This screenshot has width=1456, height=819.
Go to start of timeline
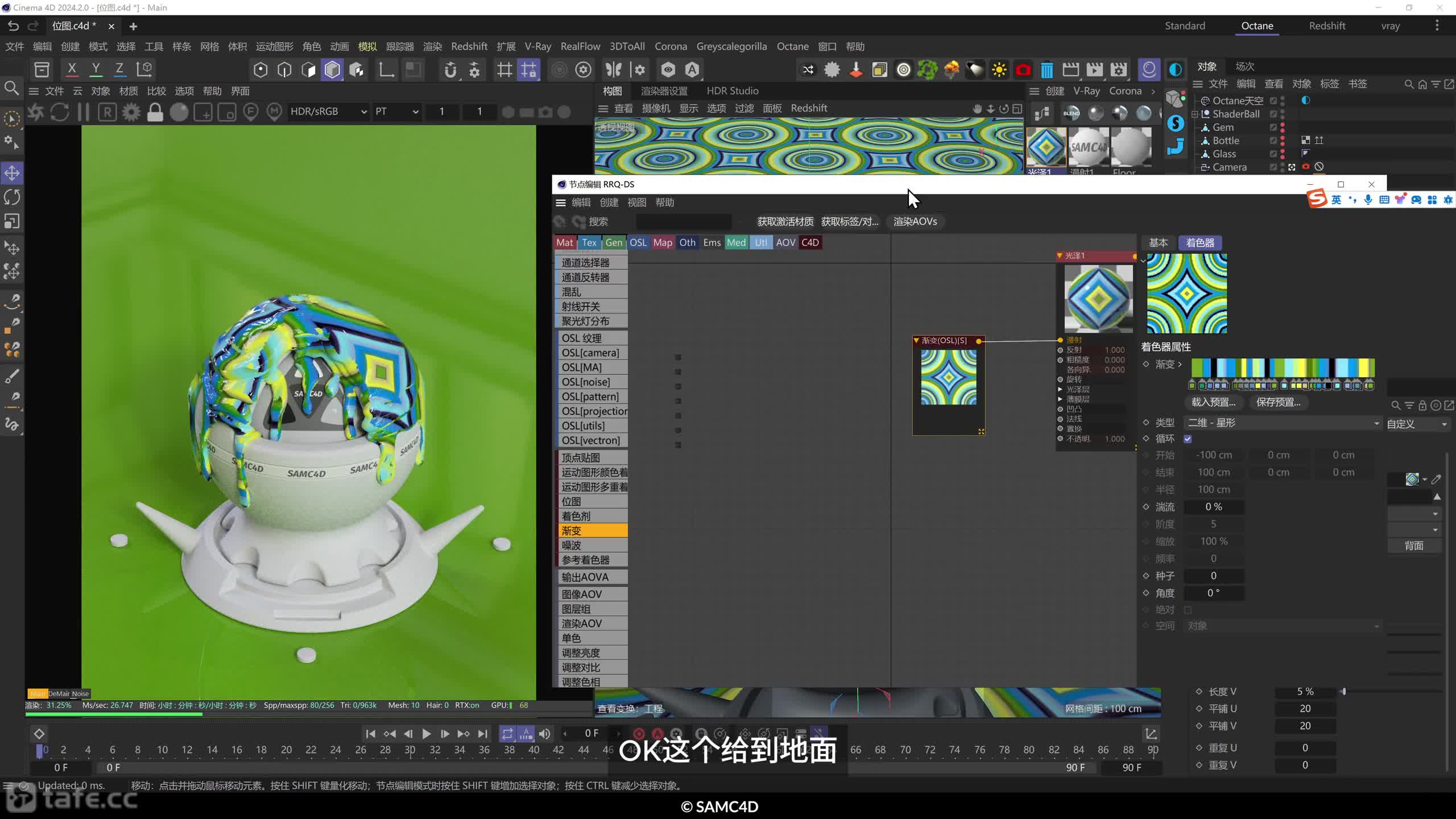tap(370, 734)
